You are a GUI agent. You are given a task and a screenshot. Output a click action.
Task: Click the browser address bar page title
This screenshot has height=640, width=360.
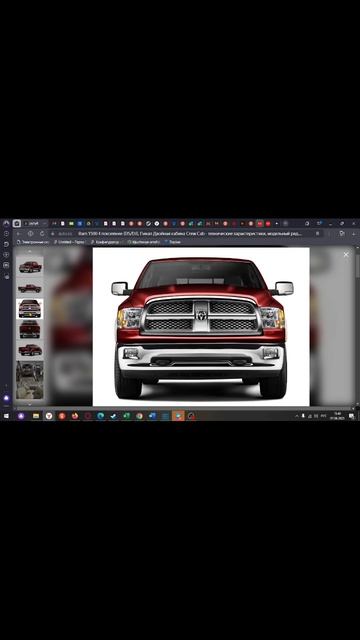[x=190, y=234]
